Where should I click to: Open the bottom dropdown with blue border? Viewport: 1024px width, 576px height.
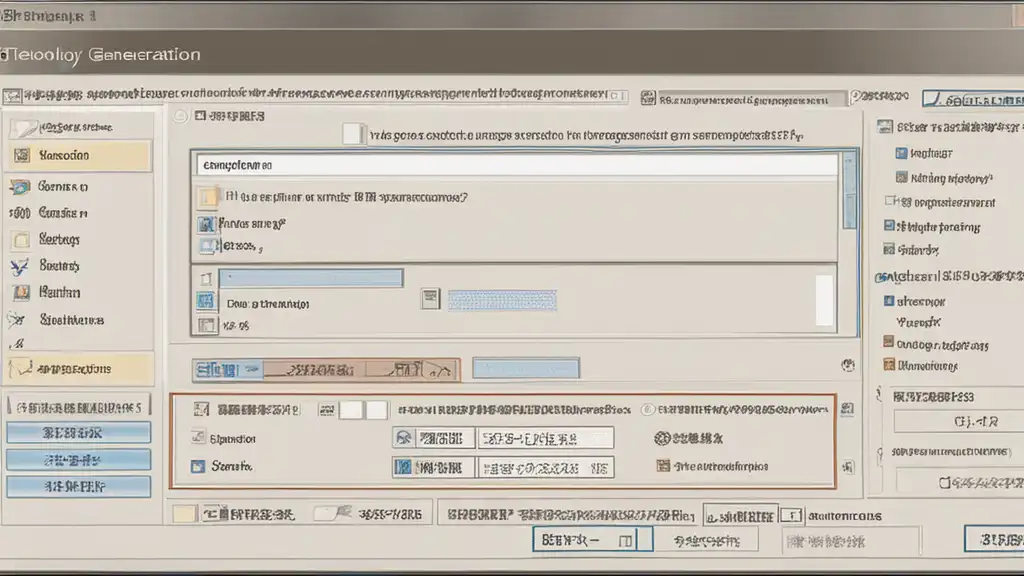point(592,539)
